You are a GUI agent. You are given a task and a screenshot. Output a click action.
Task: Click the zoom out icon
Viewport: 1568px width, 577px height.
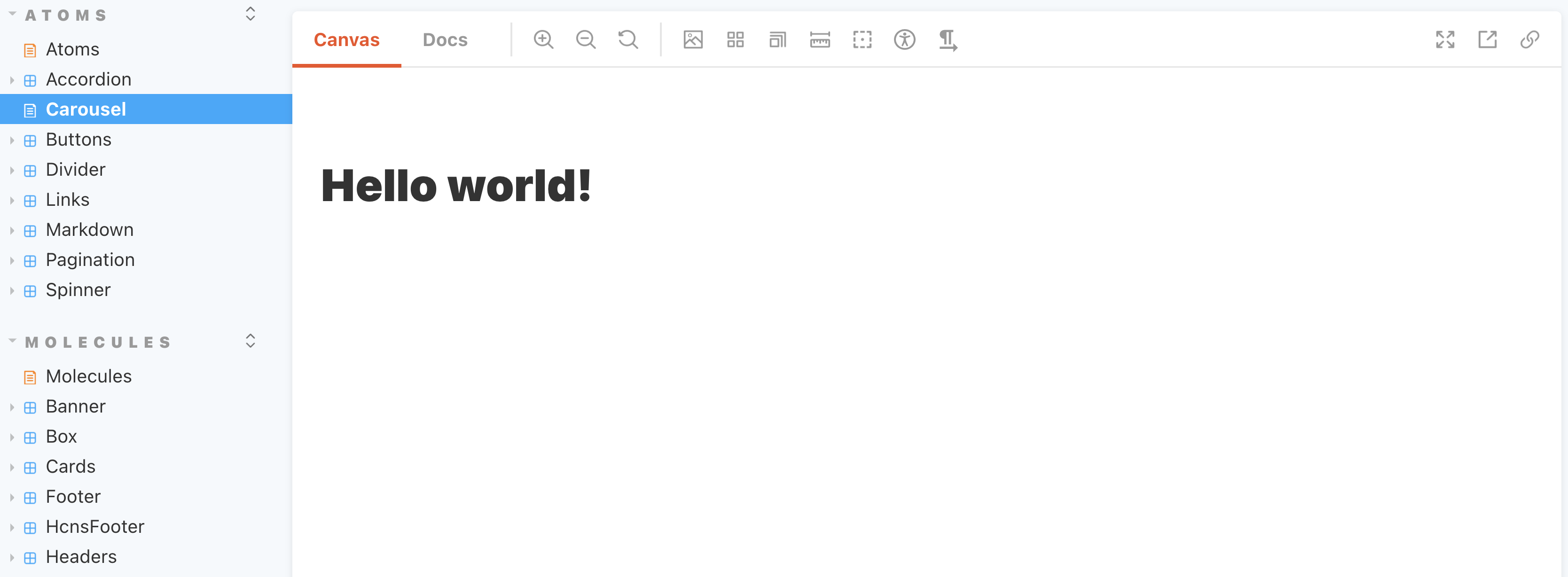(586, 39)
